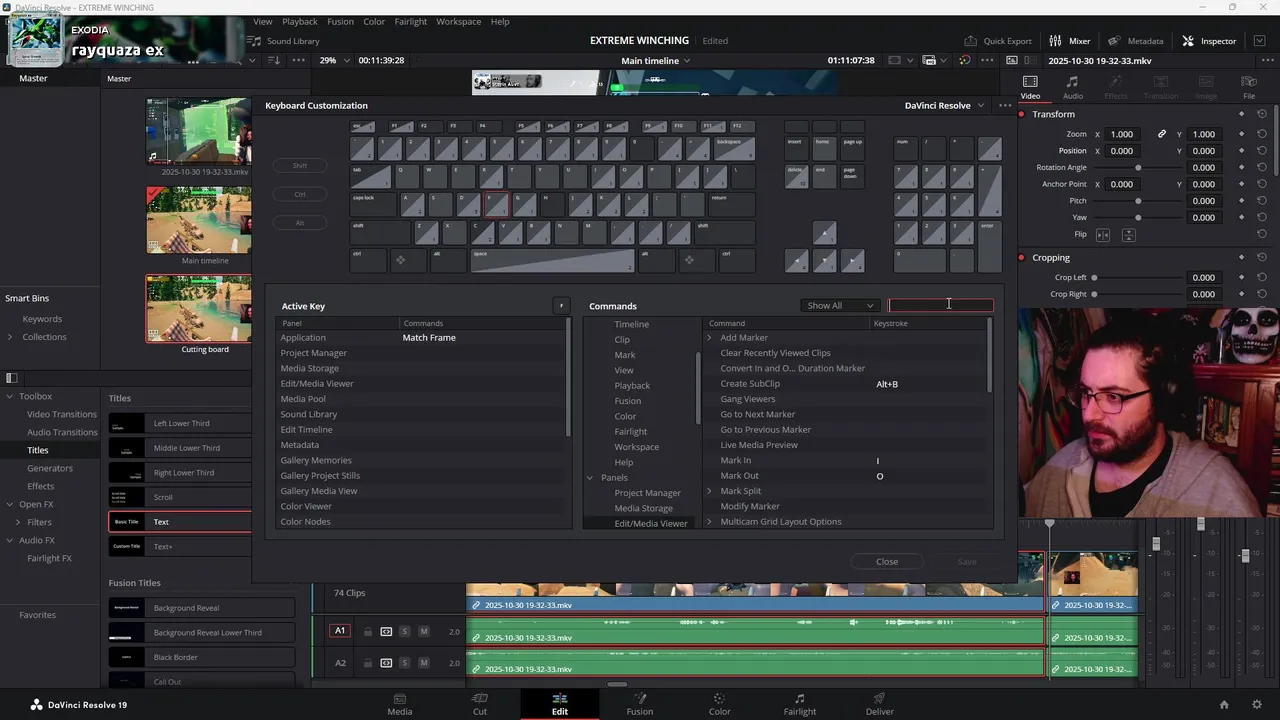Open the Main timeline name dropdown
Screen dimensions: 1280x720
(655, 60)
